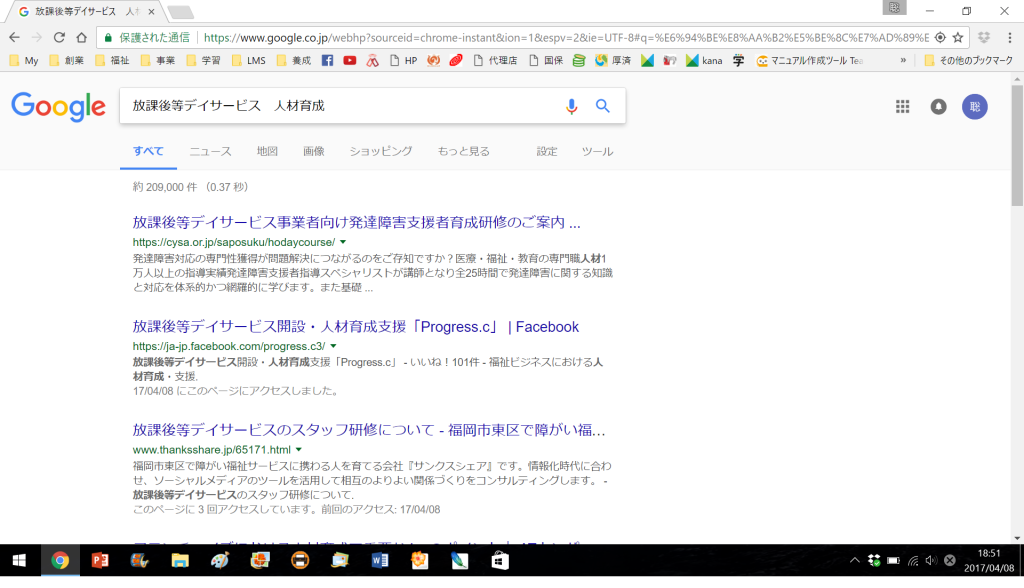Open the 厚済 bookmark

tap(613, 61)
